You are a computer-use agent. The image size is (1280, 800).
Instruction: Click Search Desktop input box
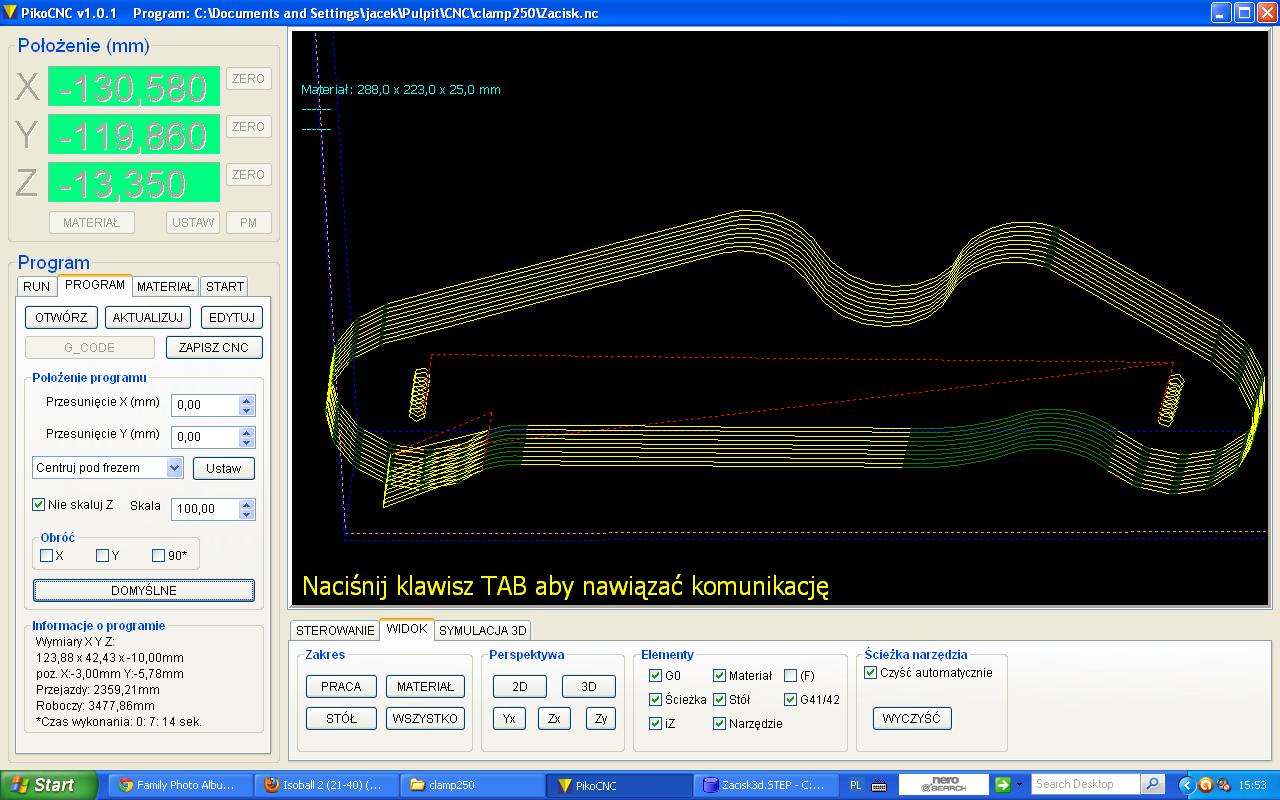click(1087, 785)
